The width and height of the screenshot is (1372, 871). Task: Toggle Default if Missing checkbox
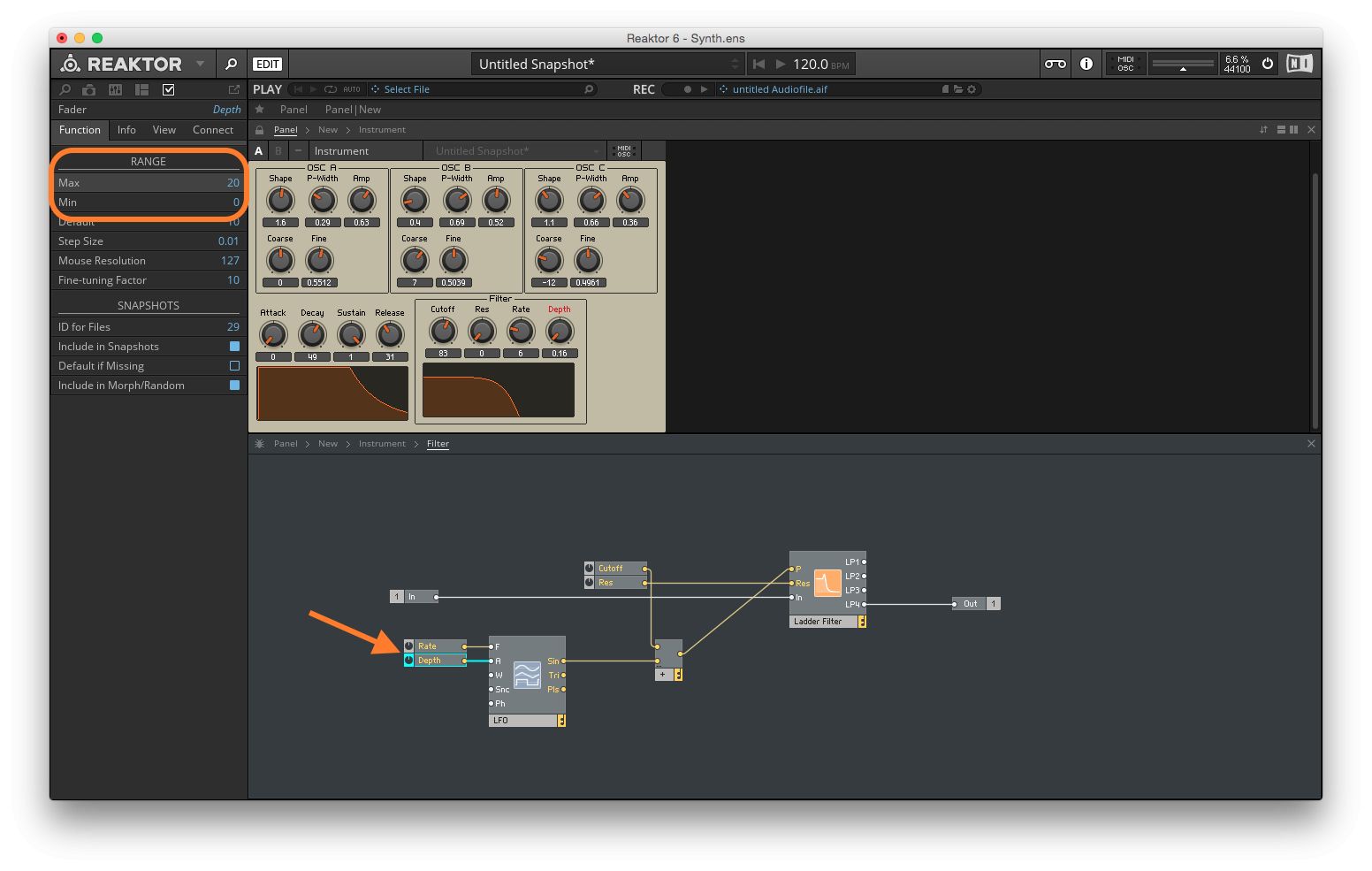(234, 366)
